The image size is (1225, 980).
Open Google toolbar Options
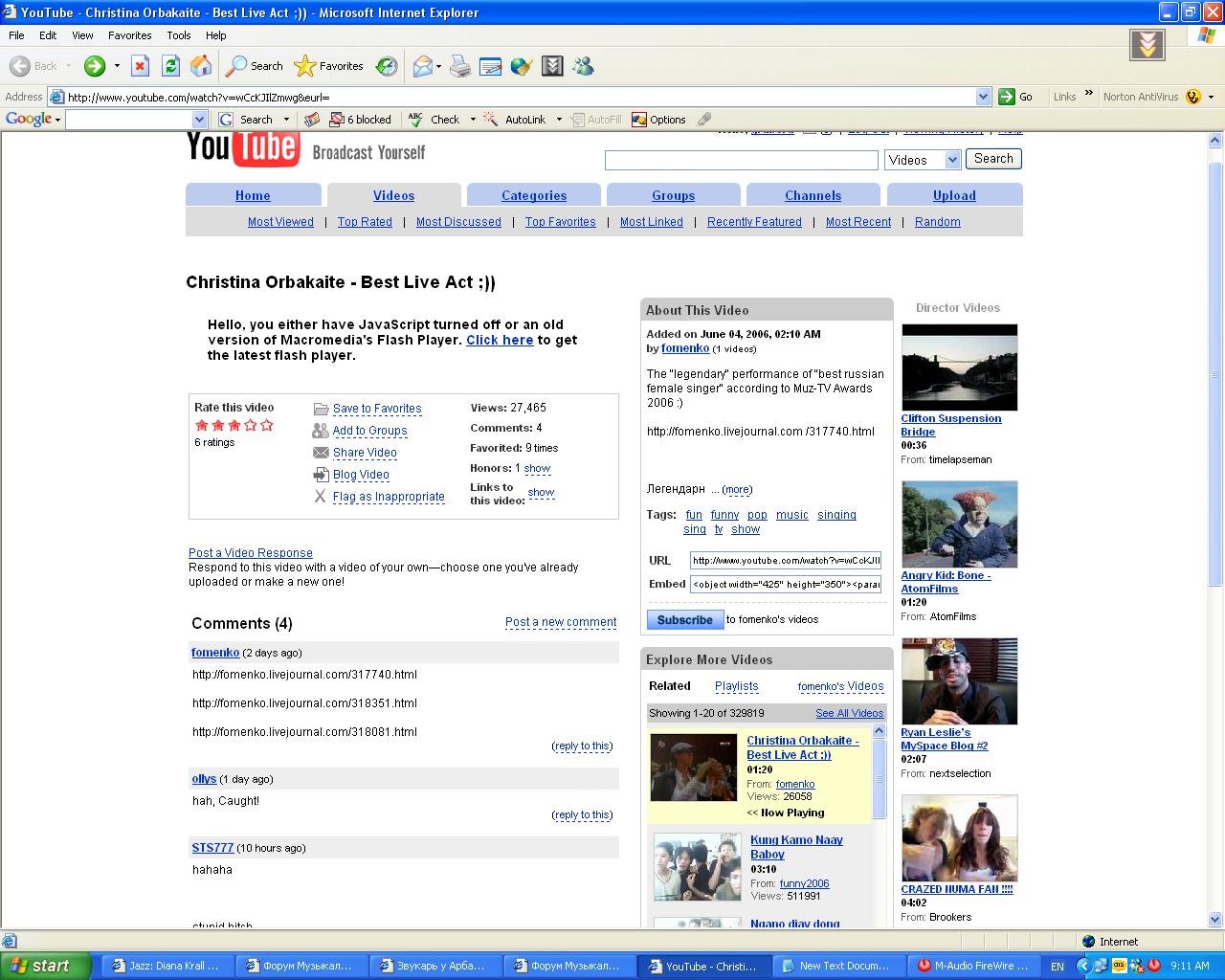[658, 120]
